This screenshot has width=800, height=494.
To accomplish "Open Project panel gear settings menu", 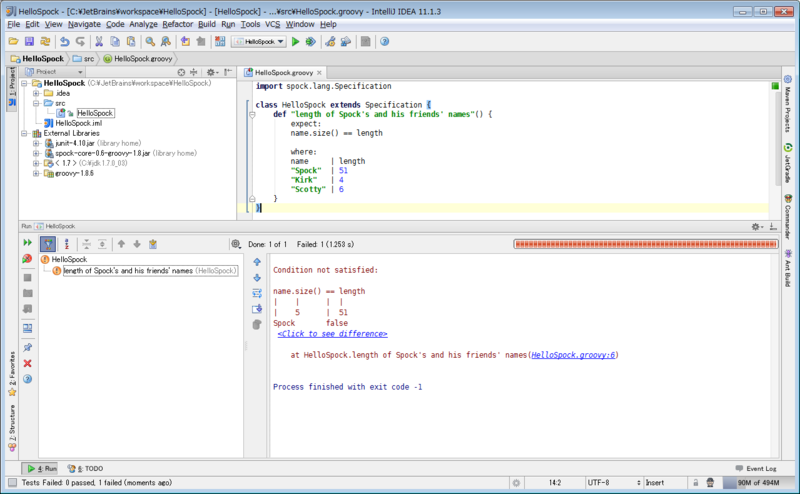I will tap(212, 72).
